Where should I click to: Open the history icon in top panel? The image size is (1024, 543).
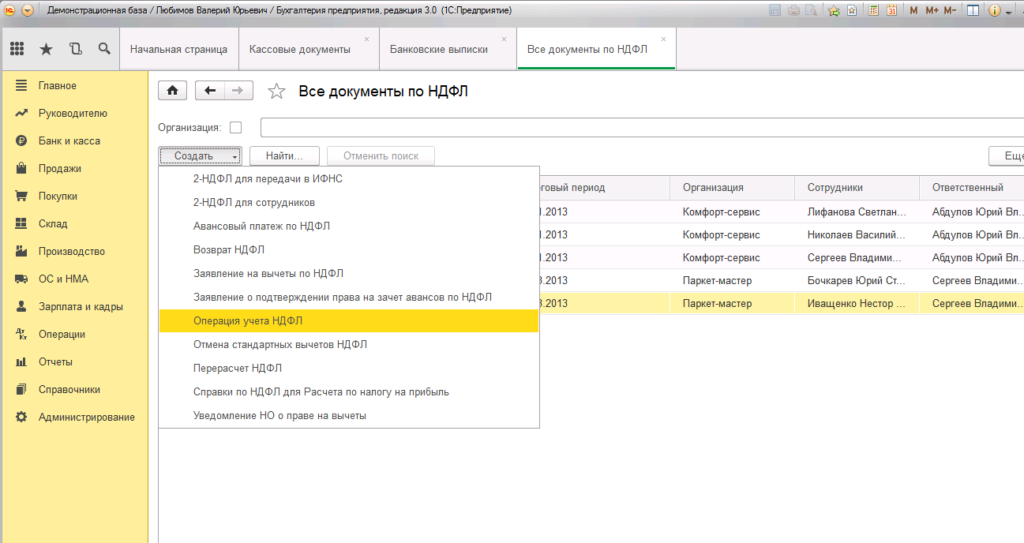tap(75, 49)
